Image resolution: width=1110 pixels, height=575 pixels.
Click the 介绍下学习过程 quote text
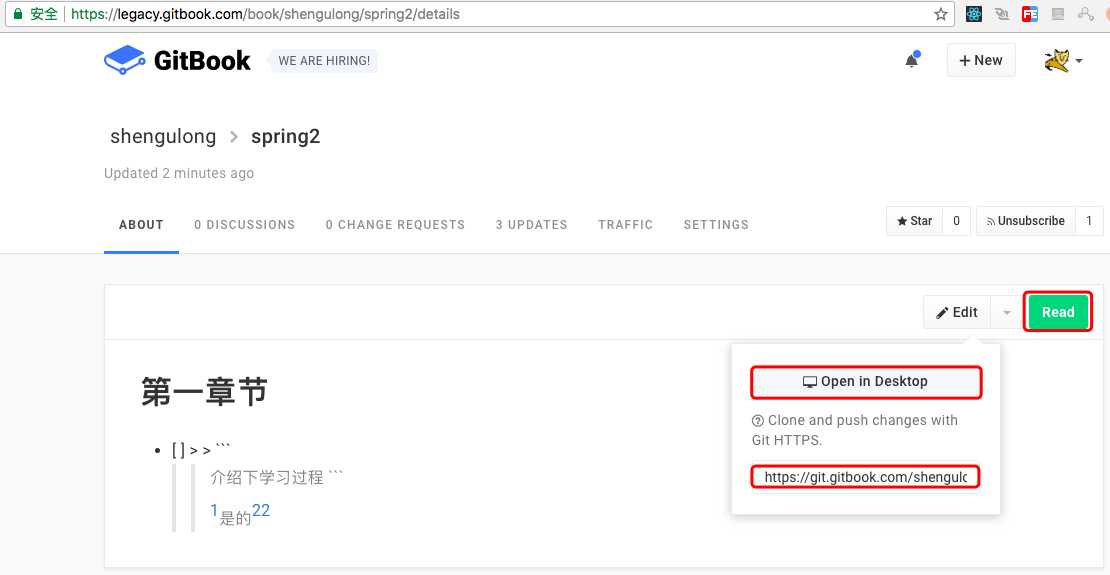click(x=267, y=477)
